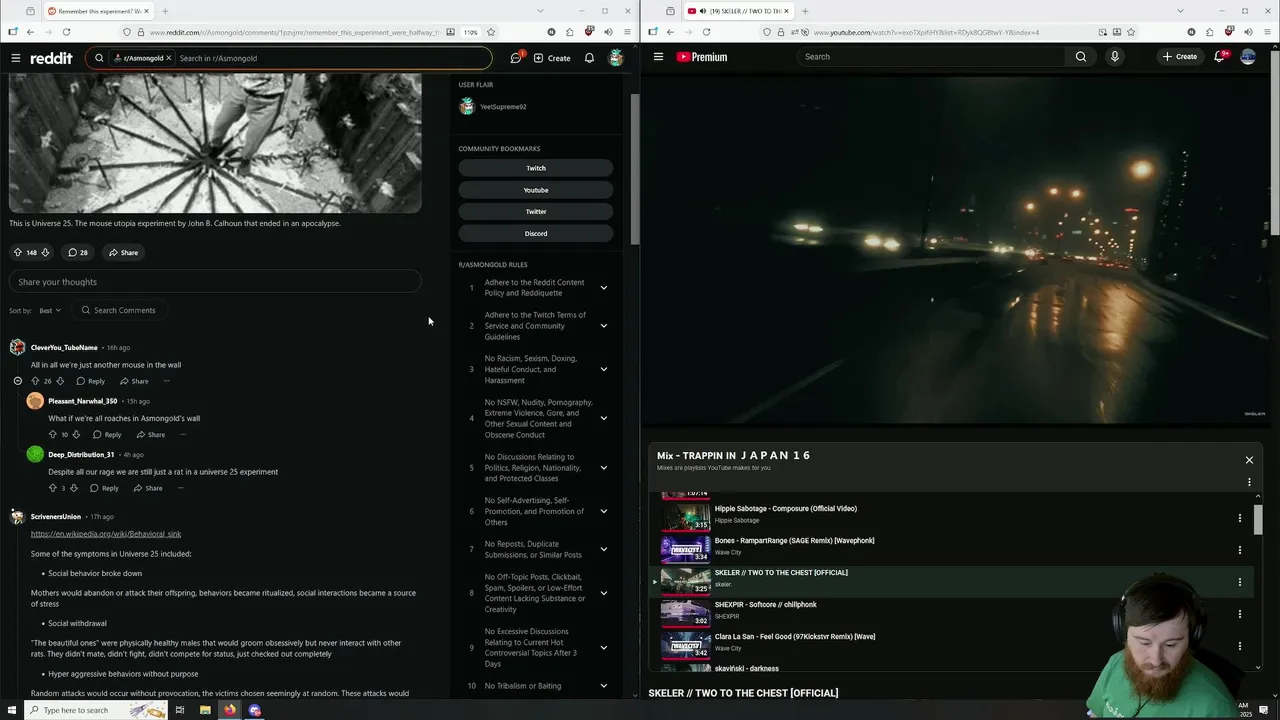Open the YouTube guide hamburger menu

coord(658,57)
